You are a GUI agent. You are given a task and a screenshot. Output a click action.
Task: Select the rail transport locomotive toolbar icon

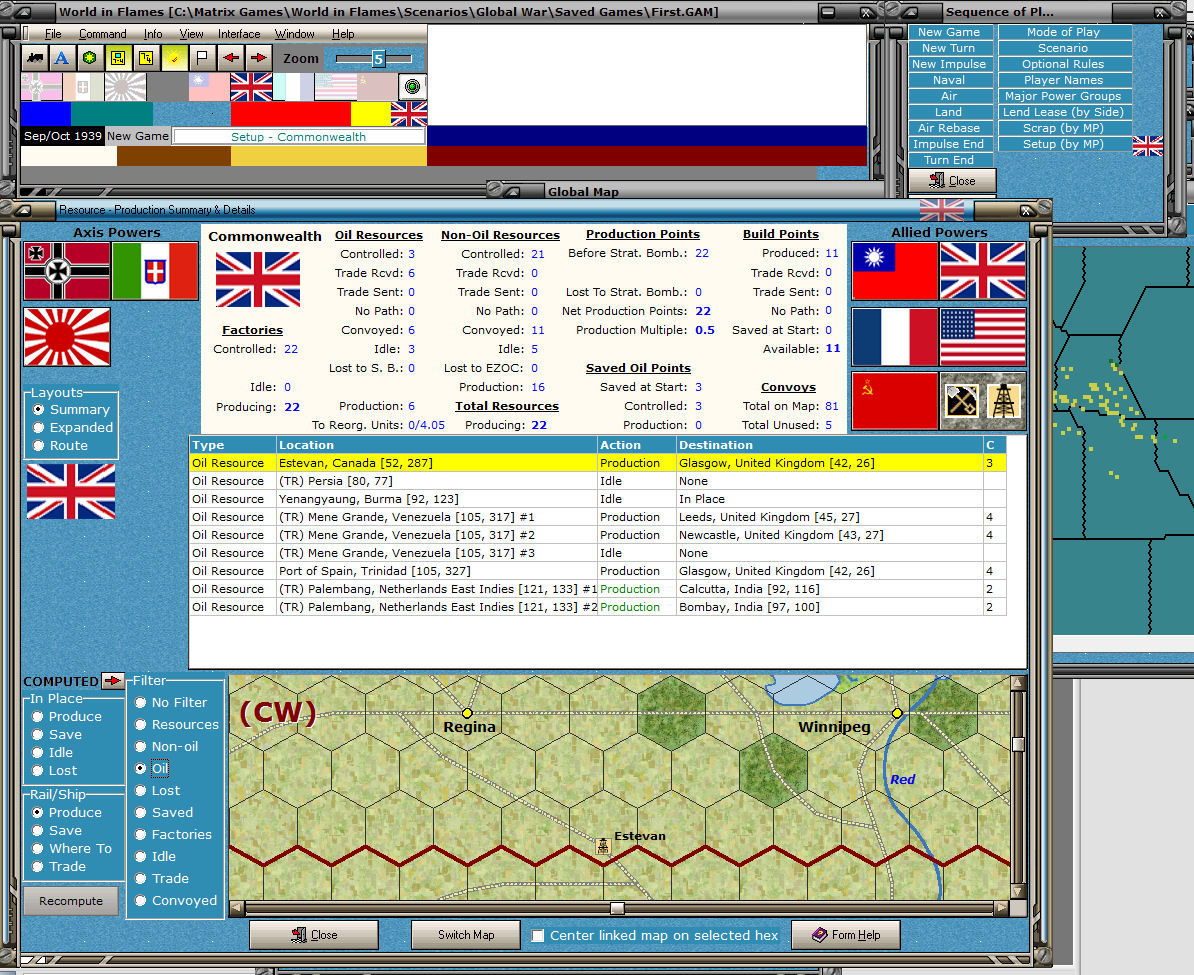[35, 57]
